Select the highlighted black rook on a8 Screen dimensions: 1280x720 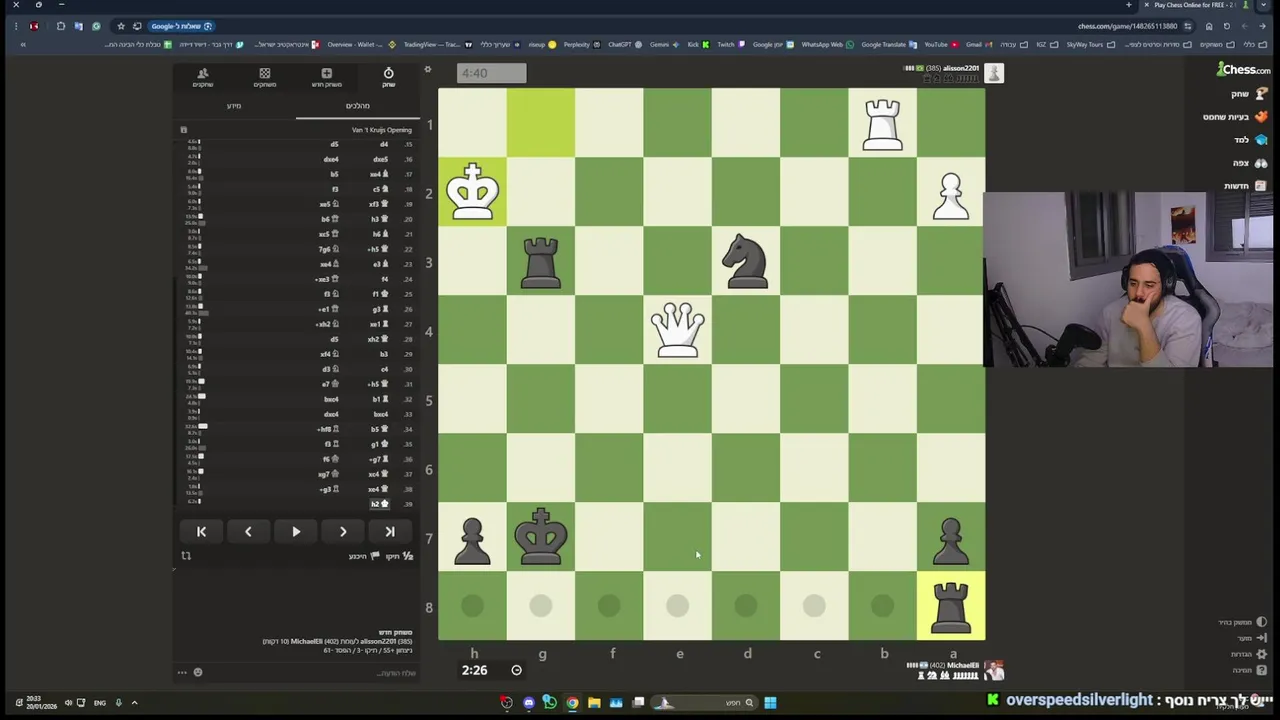point(951,606)
